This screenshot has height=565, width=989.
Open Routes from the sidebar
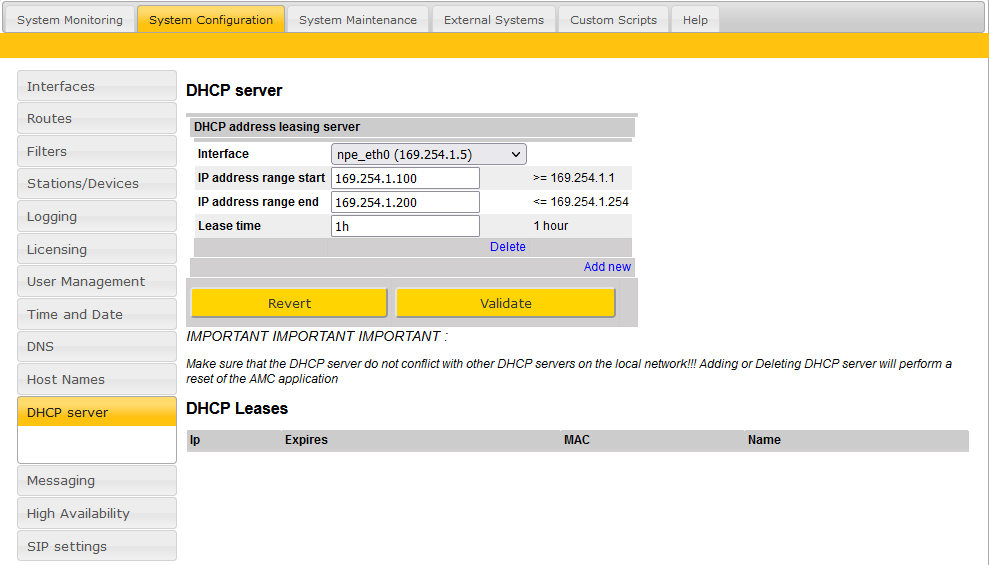[96, 119]
